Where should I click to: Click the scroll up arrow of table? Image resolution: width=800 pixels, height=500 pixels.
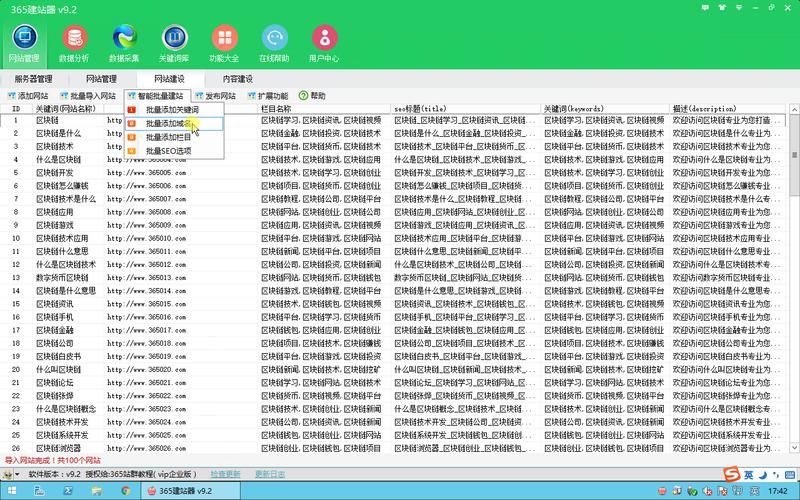coord(794,109)
